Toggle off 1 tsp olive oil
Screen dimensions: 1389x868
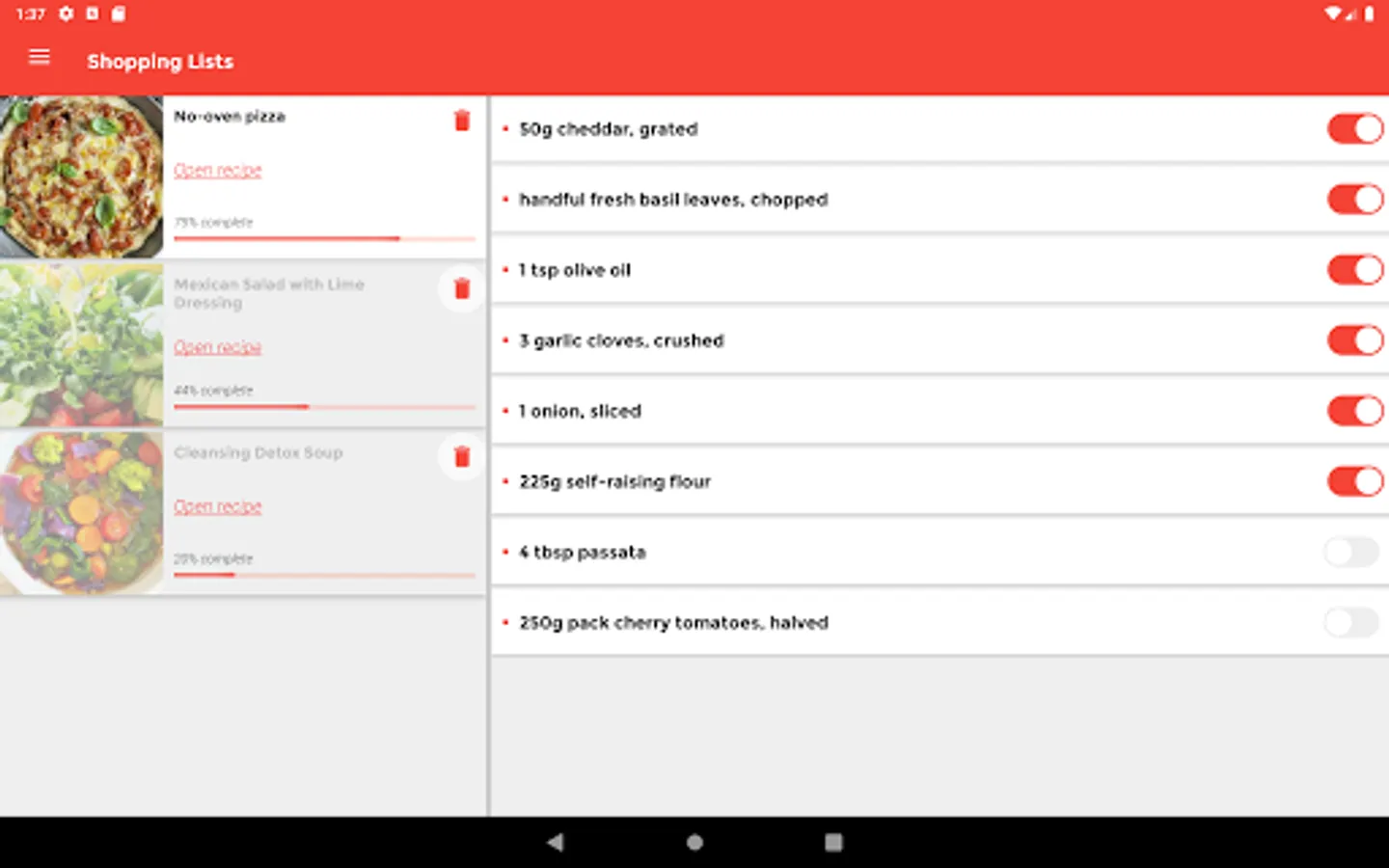tap(1355, 269)
